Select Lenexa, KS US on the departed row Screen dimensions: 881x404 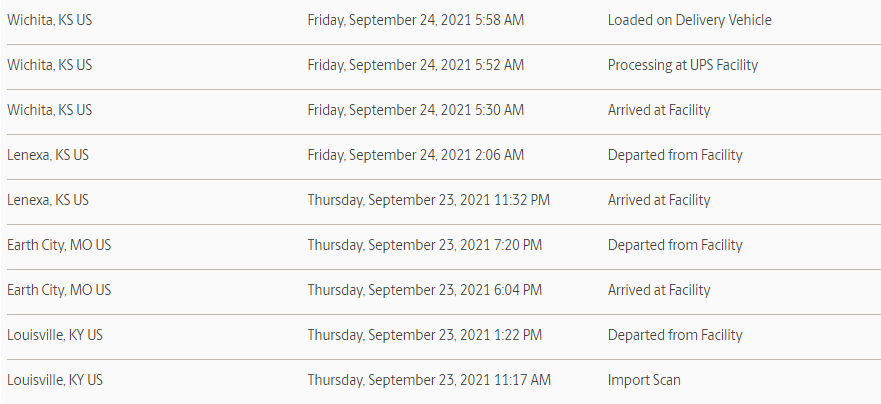(x=48, y=155)
